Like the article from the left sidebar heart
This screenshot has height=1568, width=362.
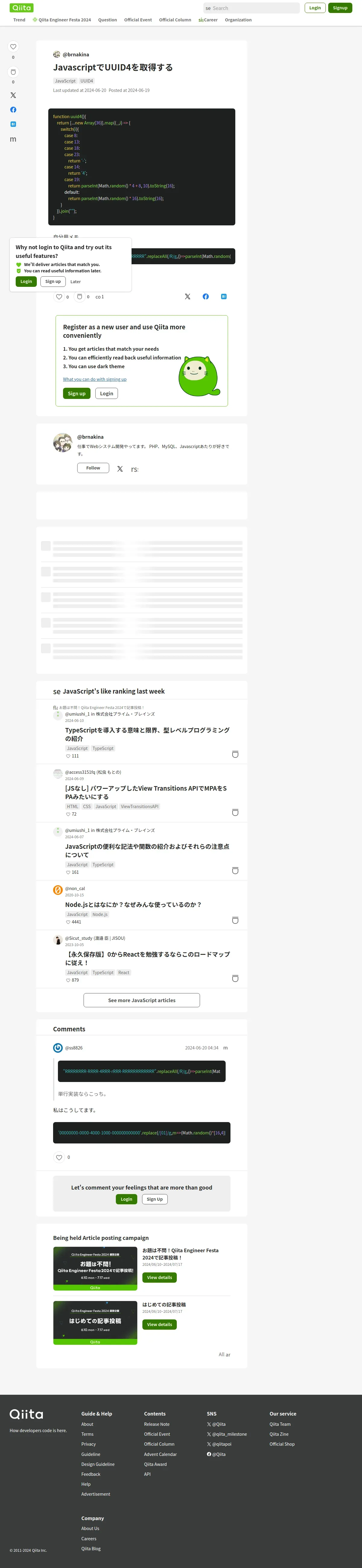point(13,47)
